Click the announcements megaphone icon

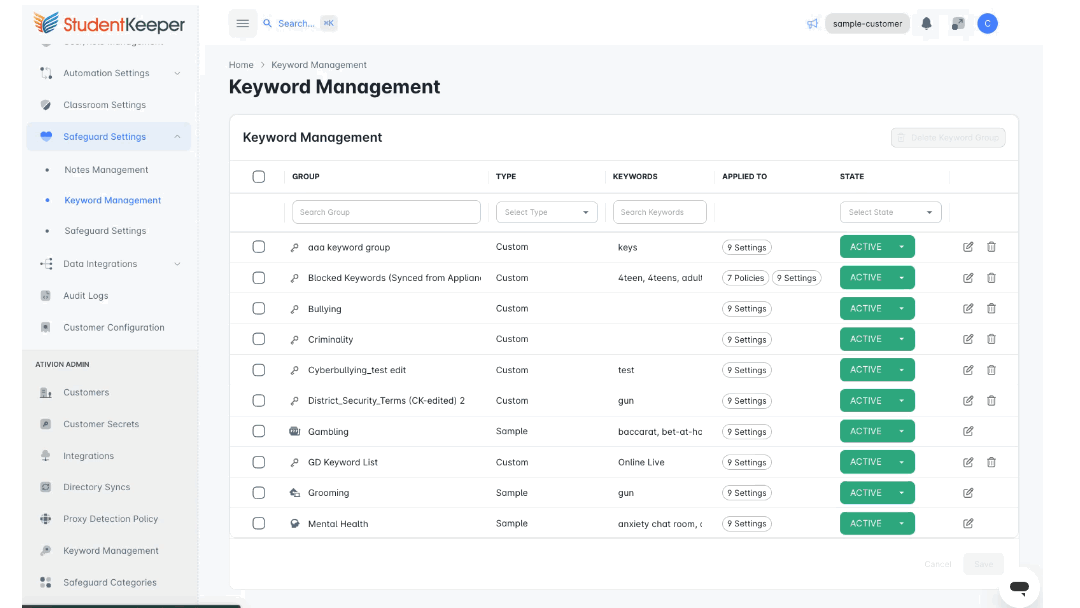(812, 24)
